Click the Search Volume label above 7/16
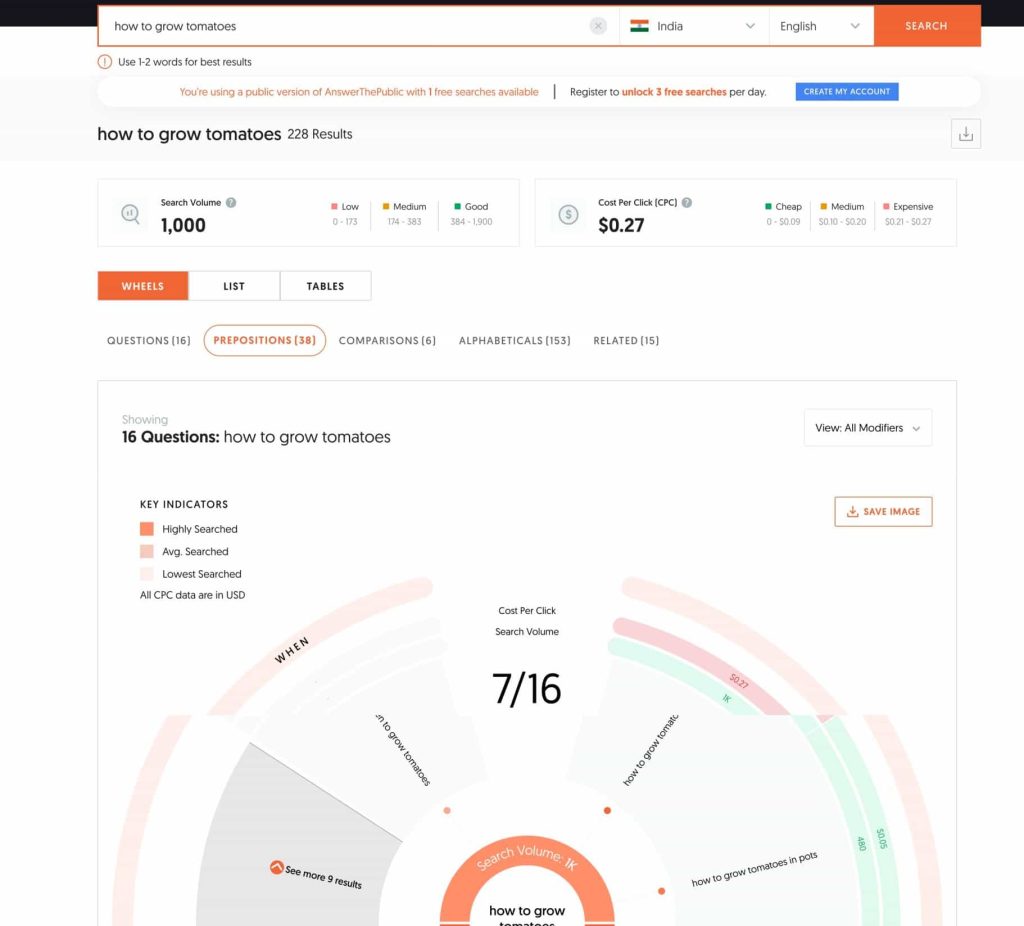This screenshot has width=1024, height=926. pos(527,631)
